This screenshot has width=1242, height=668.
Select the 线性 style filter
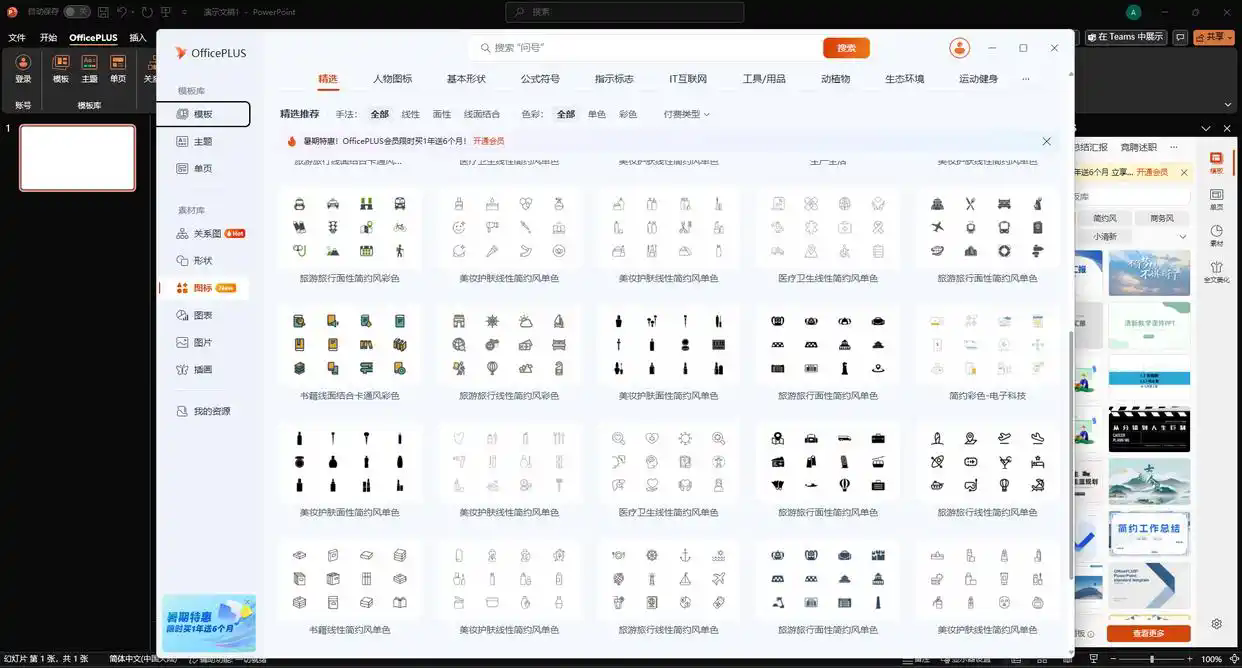click(x=410, y=114)
